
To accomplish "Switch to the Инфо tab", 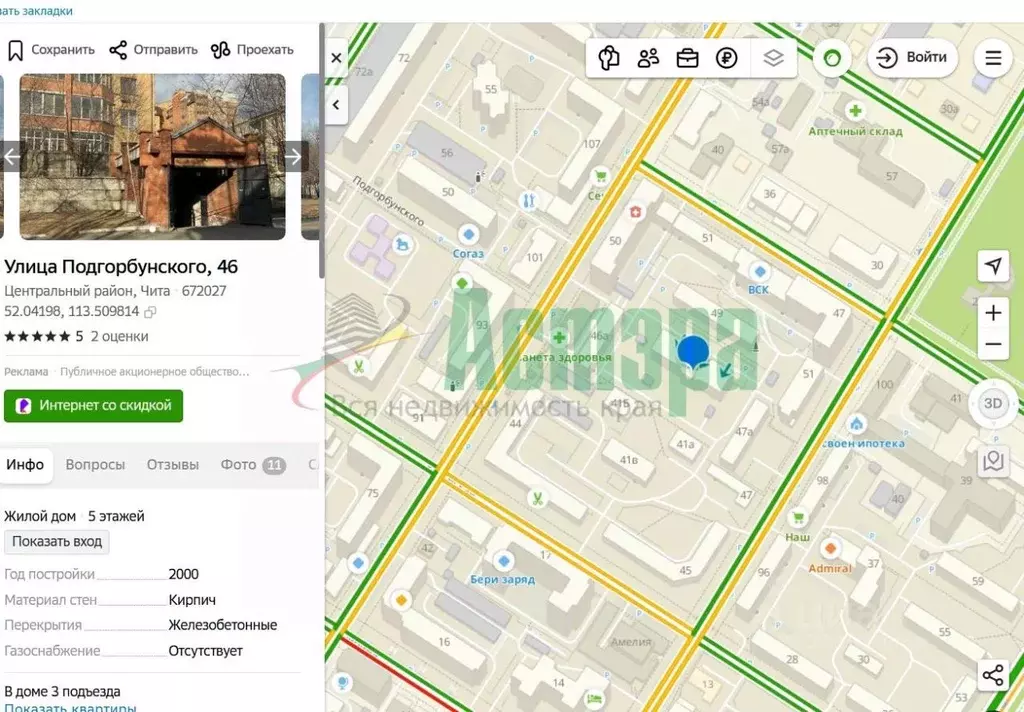I will tap(25, 465).
